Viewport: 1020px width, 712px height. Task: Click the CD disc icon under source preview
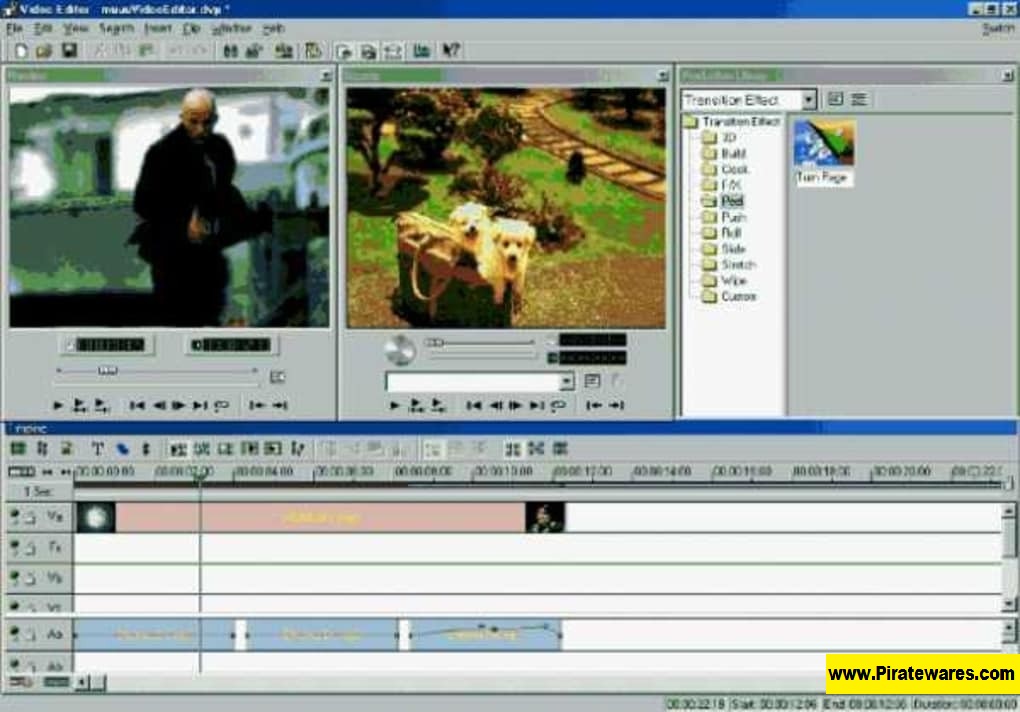tap(399, 349)
